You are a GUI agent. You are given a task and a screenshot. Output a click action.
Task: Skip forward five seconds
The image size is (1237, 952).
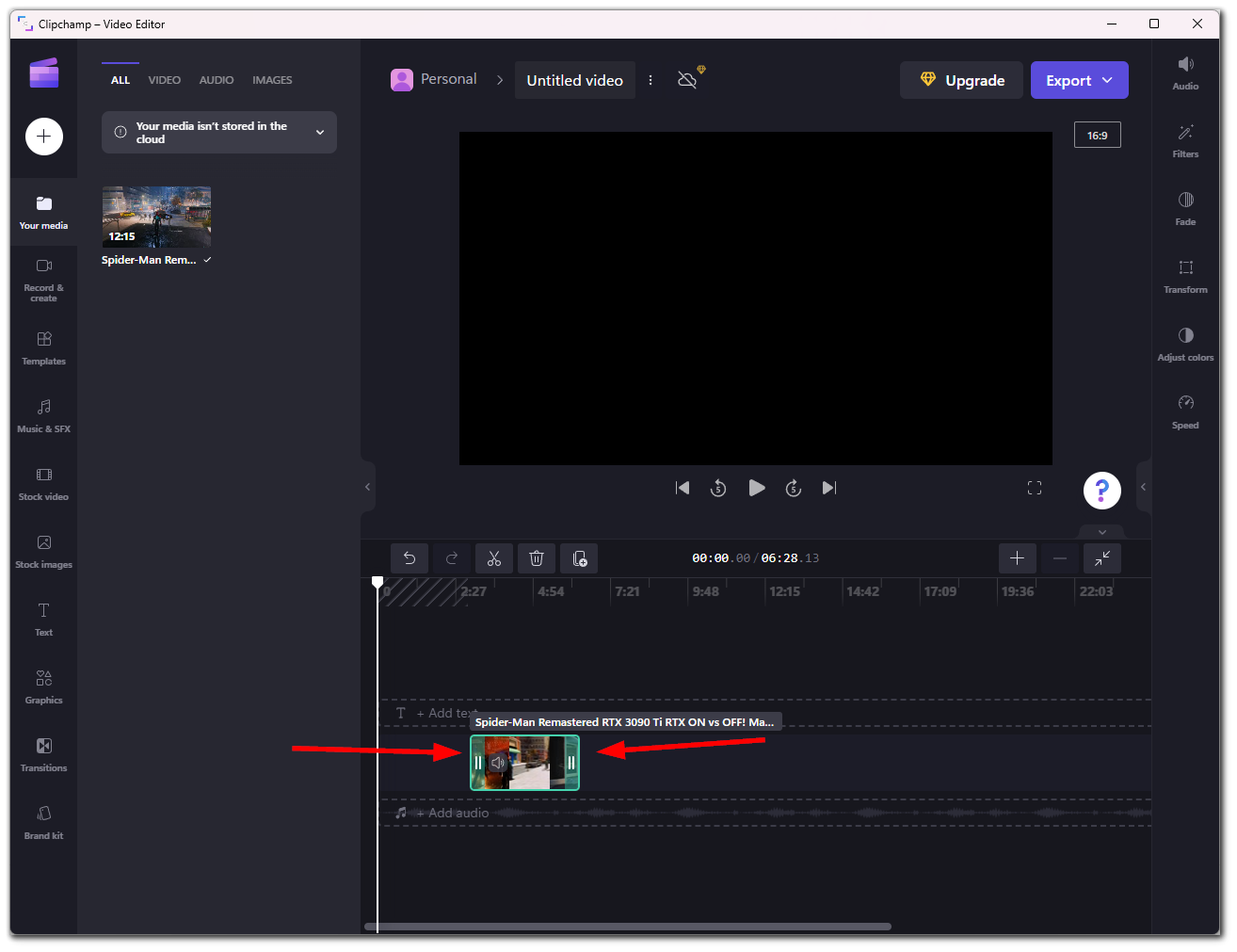pos(794,488)
